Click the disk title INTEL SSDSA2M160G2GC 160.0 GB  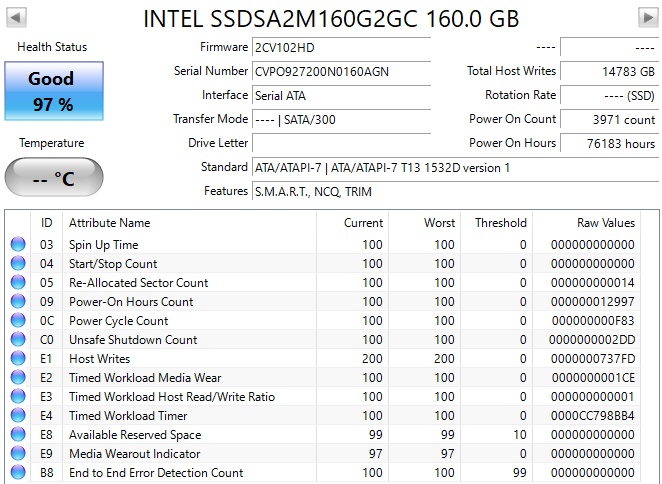[331, 19]
